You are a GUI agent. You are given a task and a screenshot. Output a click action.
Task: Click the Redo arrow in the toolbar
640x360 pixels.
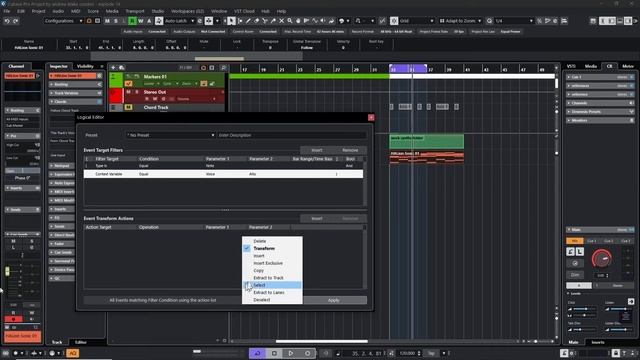(x=16, y=21)
